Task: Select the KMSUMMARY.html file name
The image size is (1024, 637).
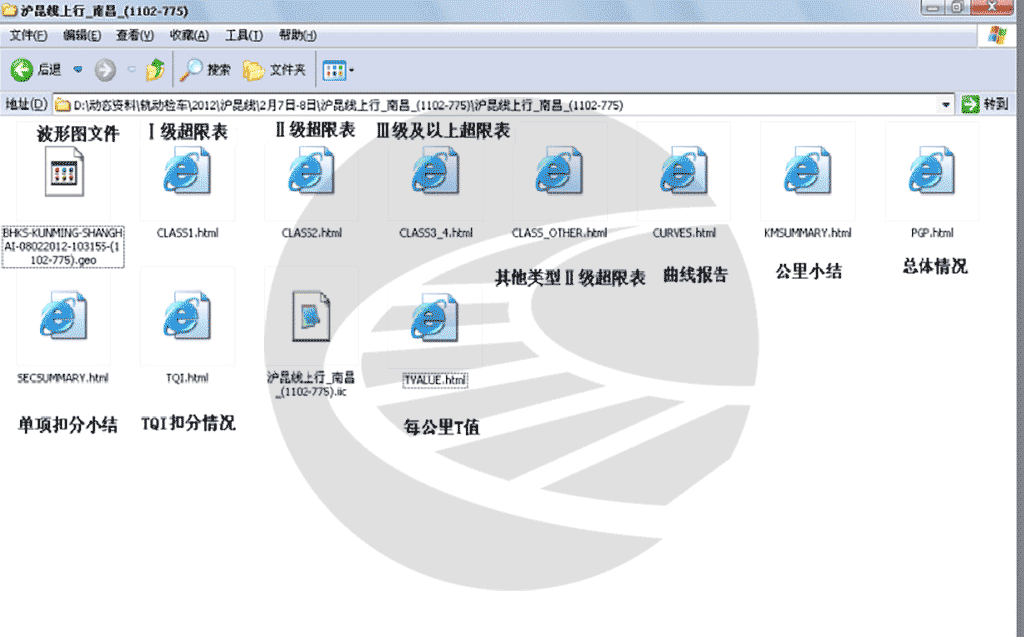Action: tap(808, 233)
